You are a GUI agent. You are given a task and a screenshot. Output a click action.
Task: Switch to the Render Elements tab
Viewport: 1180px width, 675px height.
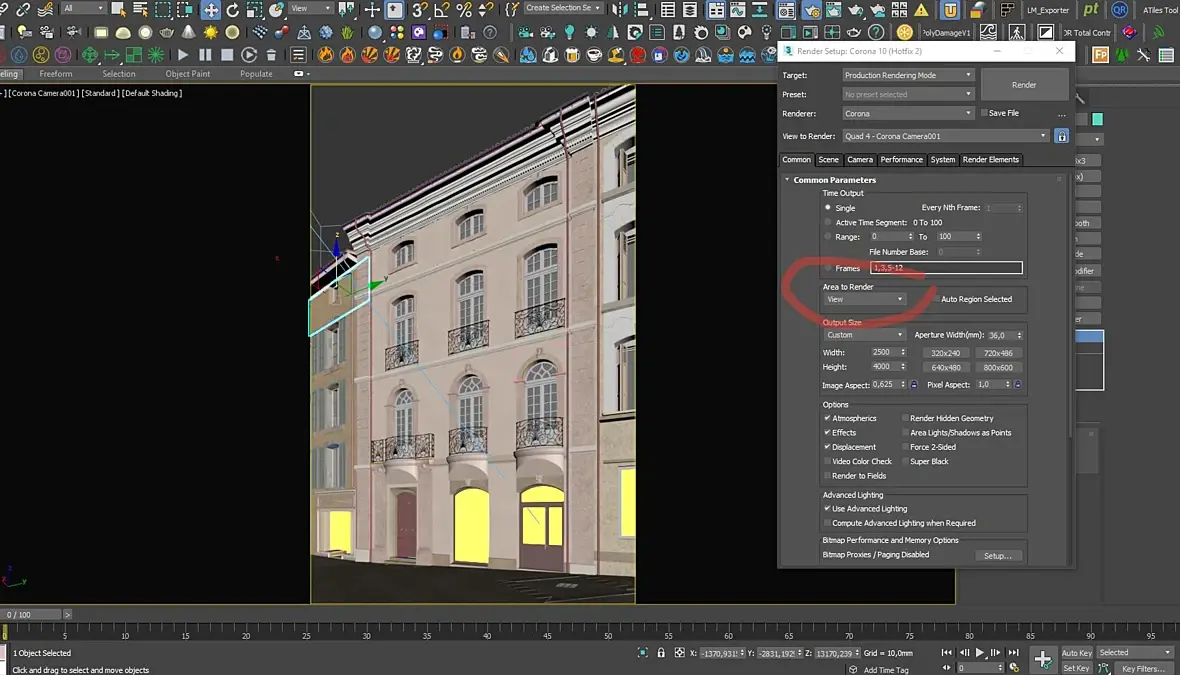click(990, 160)
